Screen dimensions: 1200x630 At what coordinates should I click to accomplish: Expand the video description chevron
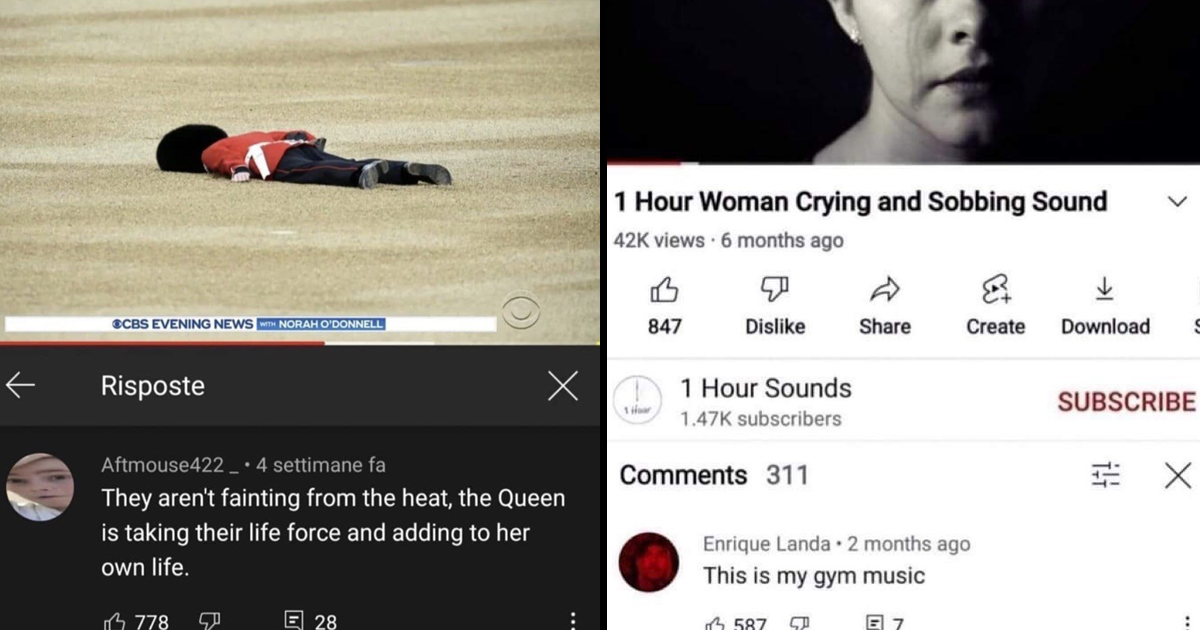point(1177,202)
